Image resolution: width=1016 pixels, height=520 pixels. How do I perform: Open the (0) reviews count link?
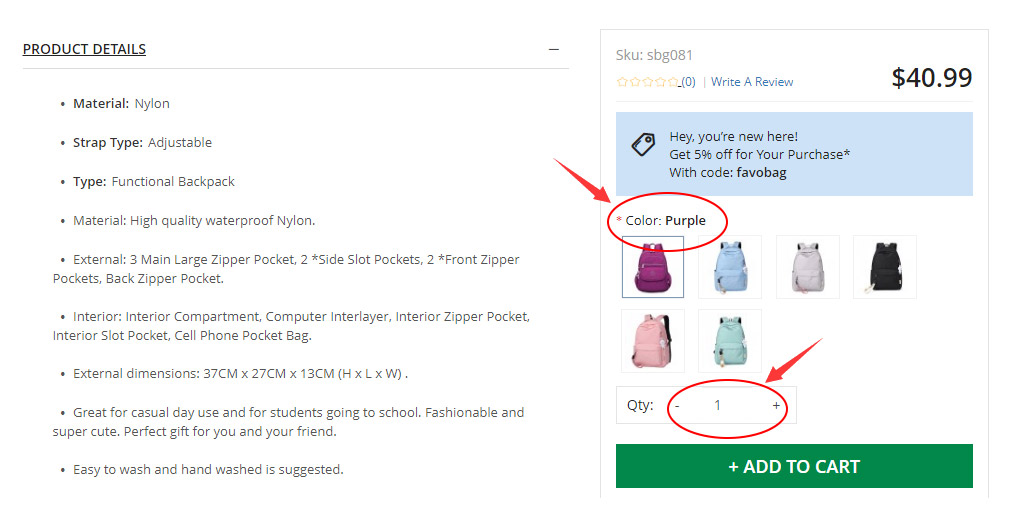(688, 82)
